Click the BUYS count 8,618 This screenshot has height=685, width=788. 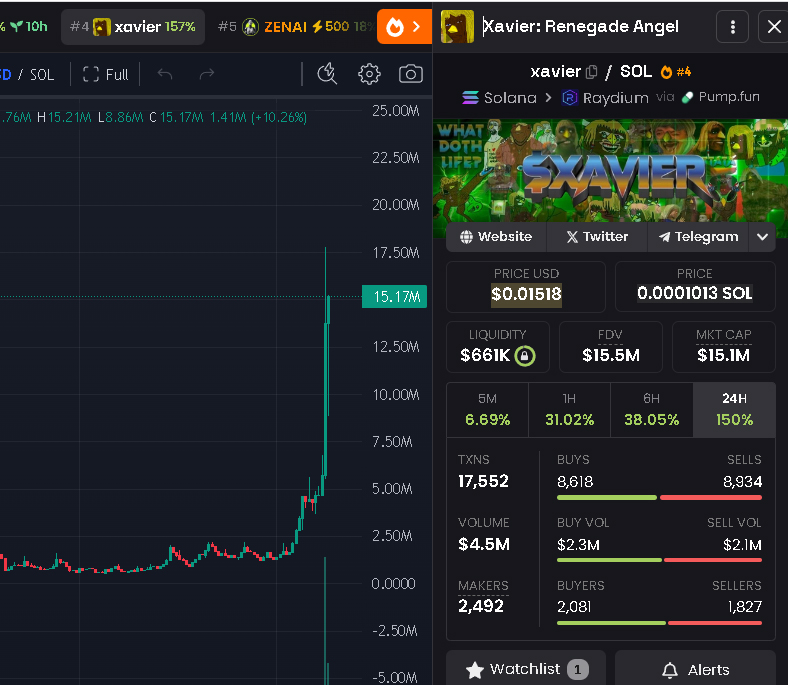575,482
